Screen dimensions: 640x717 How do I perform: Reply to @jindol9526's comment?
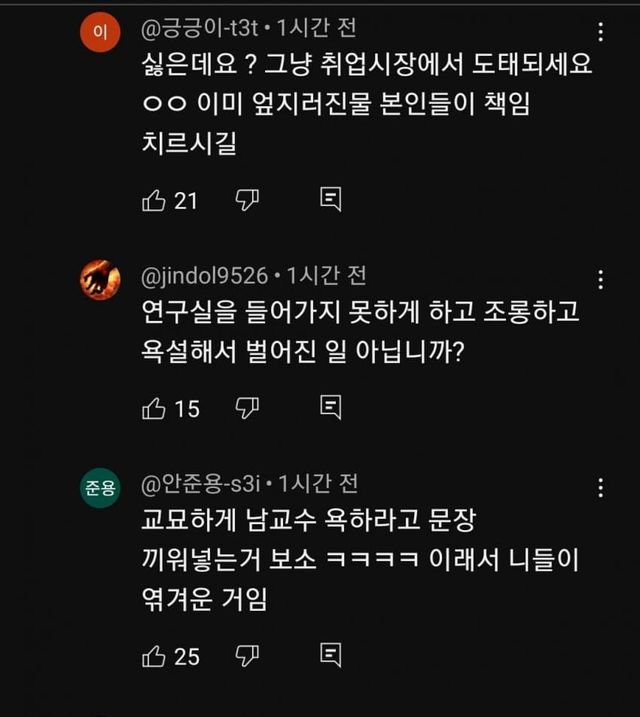[x=330, y=408]
